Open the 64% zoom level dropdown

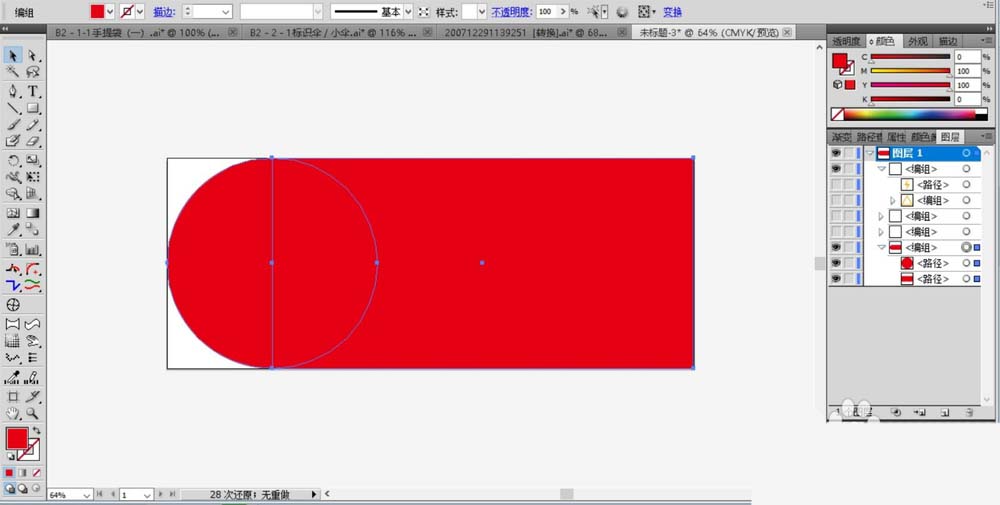pyautogui.click(x=86, y=495)
